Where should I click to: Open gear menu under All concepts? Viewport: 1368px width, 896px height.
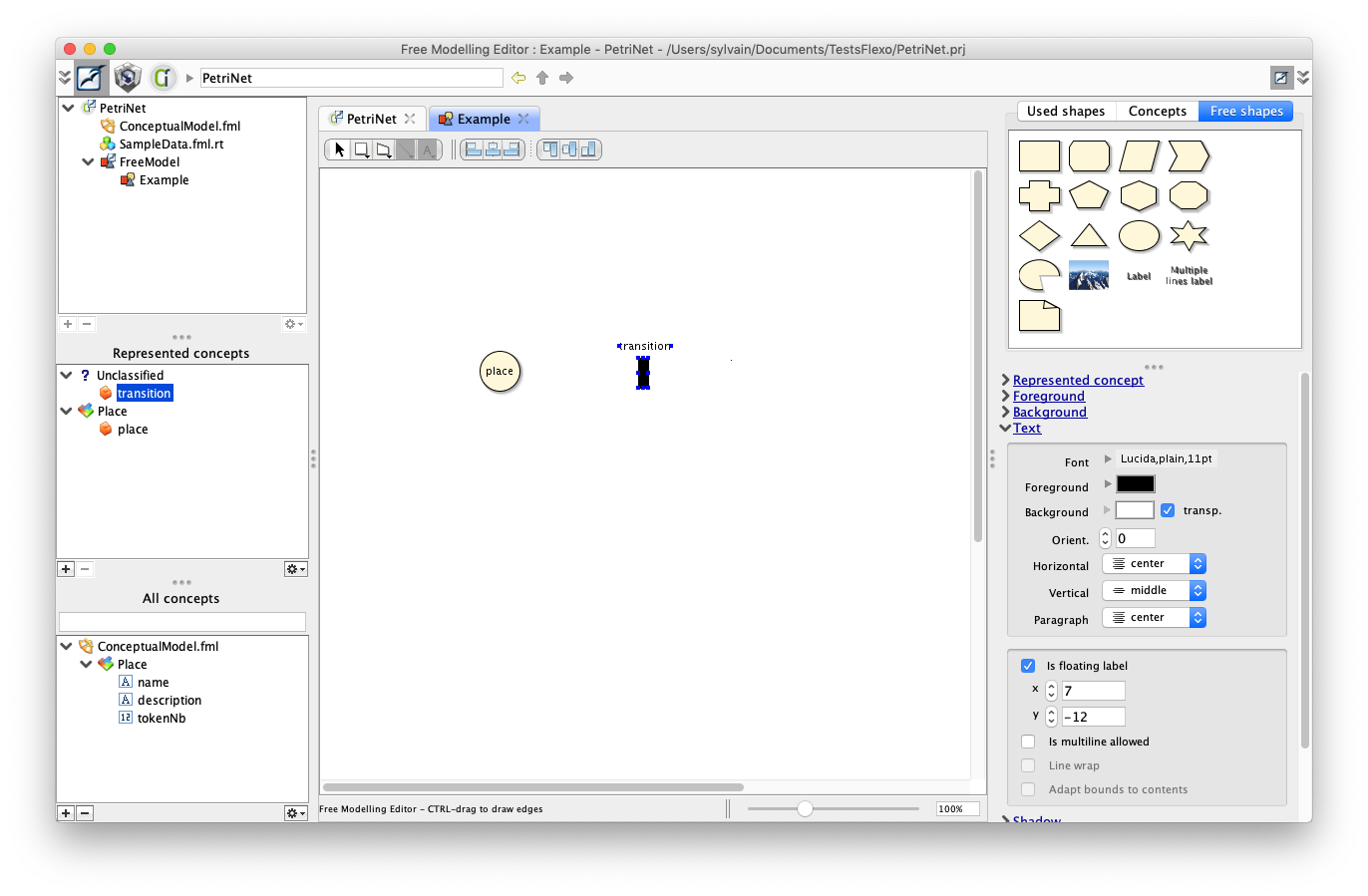click(295, 813)
